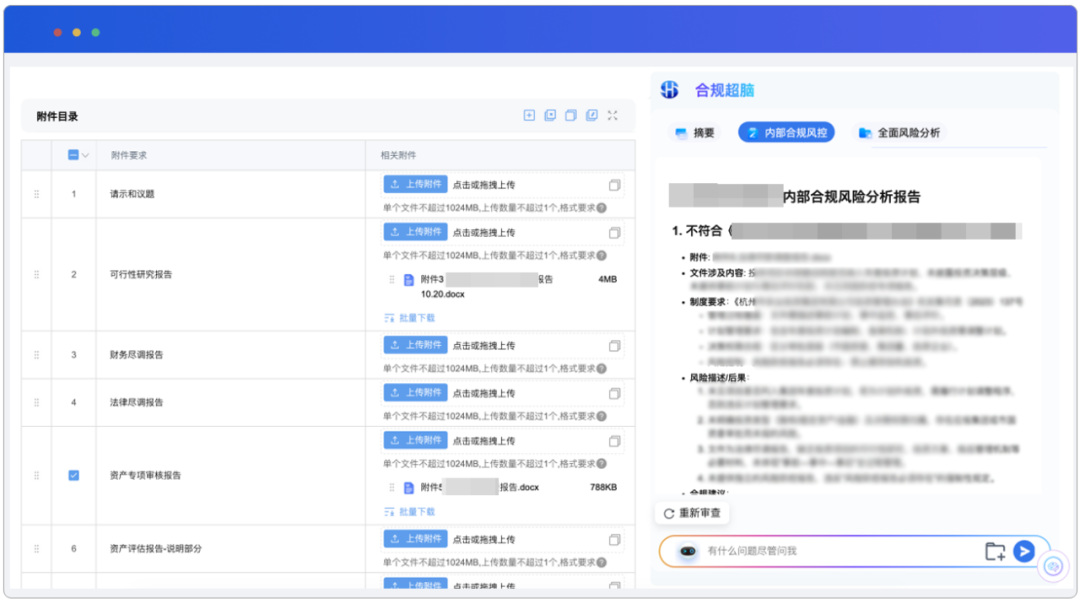The image size is (1080, 609).
Task: Click copy icon in 请示和议题 row
Action: click(x=614, y=185)
